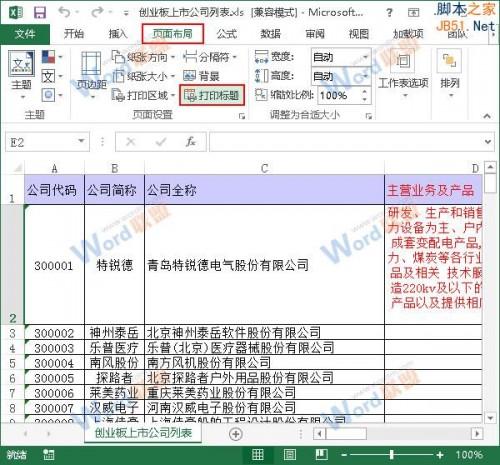500x465 pixels.
Task: Open the Quick Access Toolbar customize arrow
Action: pyautogui.click(x=126, y=13)
